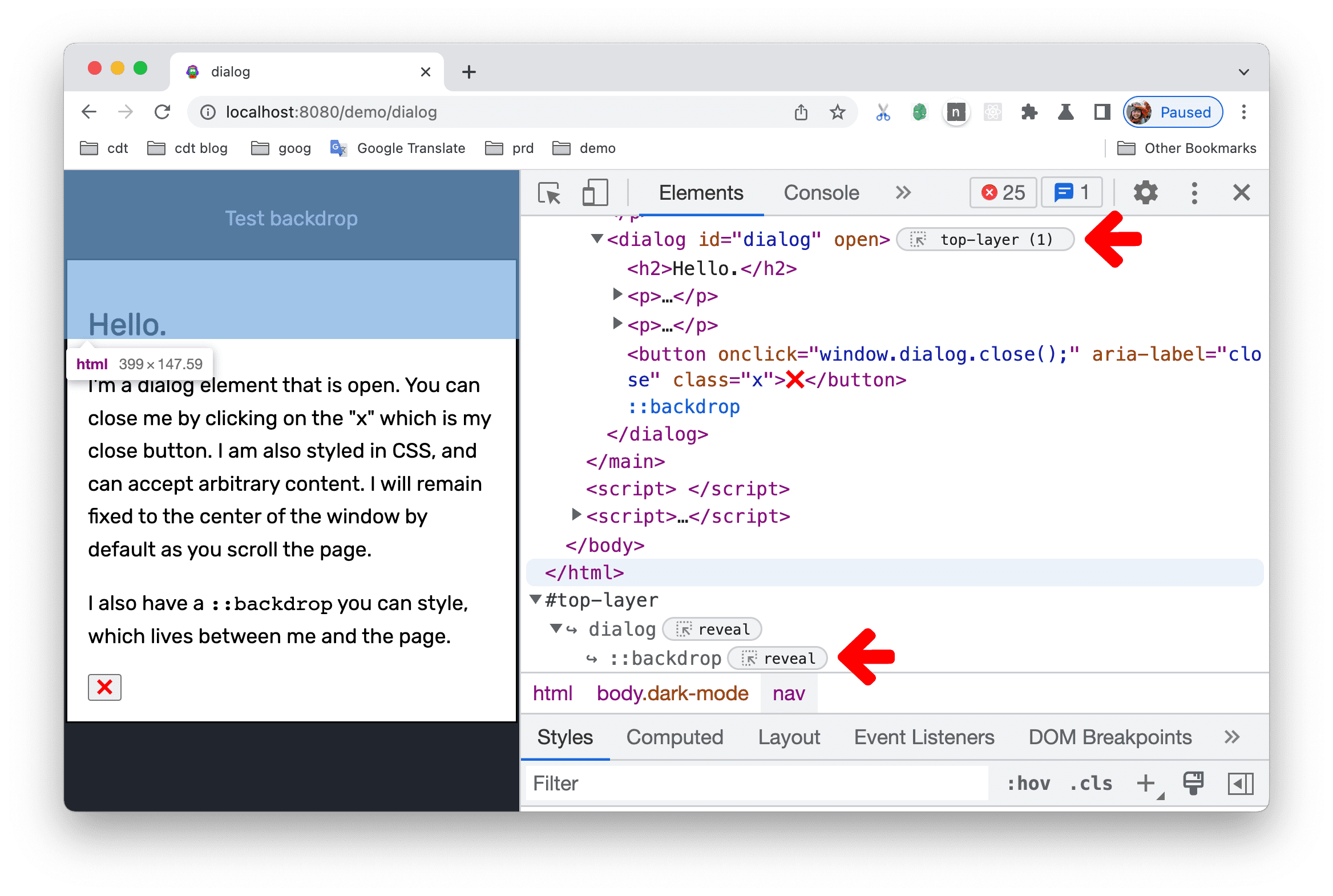Click the message count badge showing 1
Image resolution: width=1333 pixels, height=896 pixels.
(x=1075, y=192)
